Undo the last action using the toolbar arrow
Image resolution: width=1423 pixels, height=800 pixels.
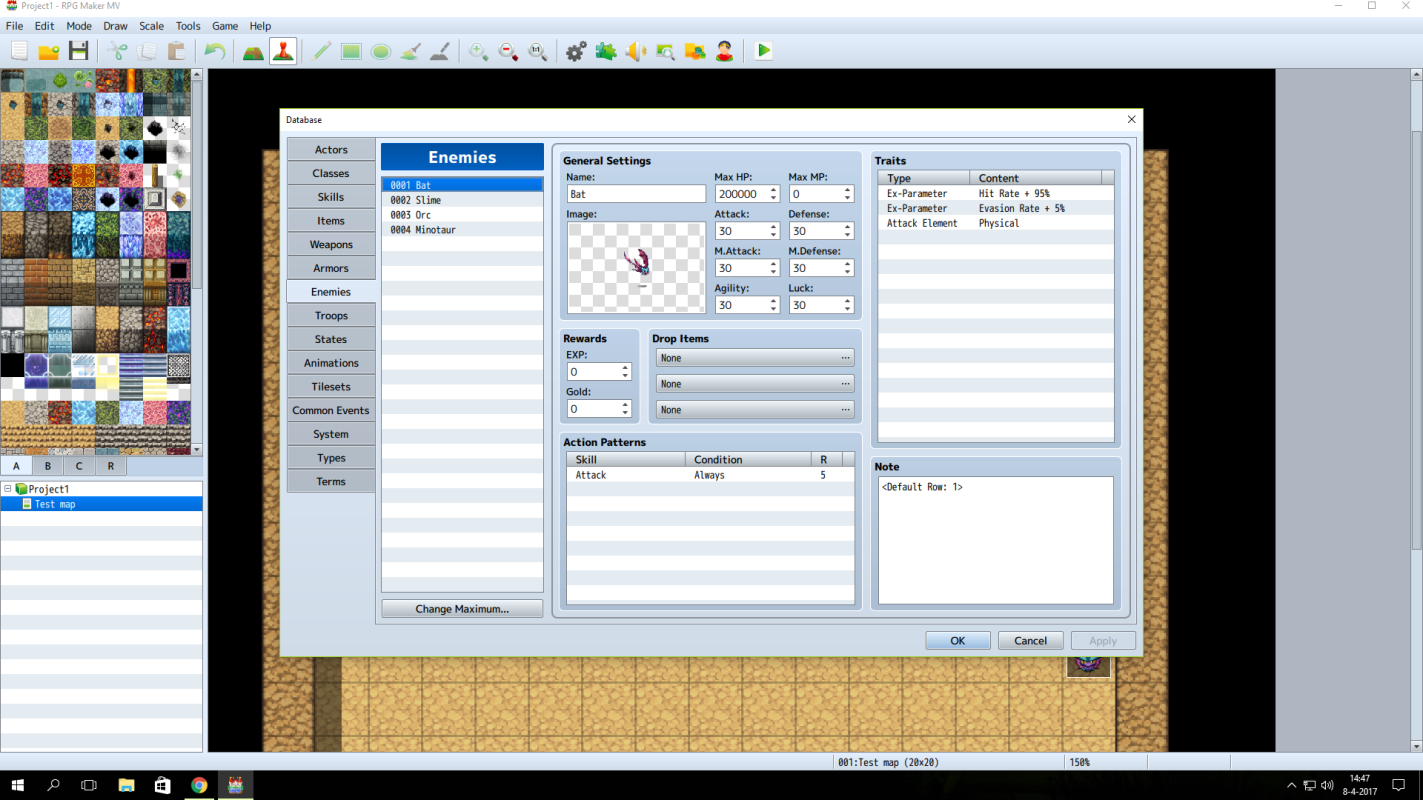215,51
